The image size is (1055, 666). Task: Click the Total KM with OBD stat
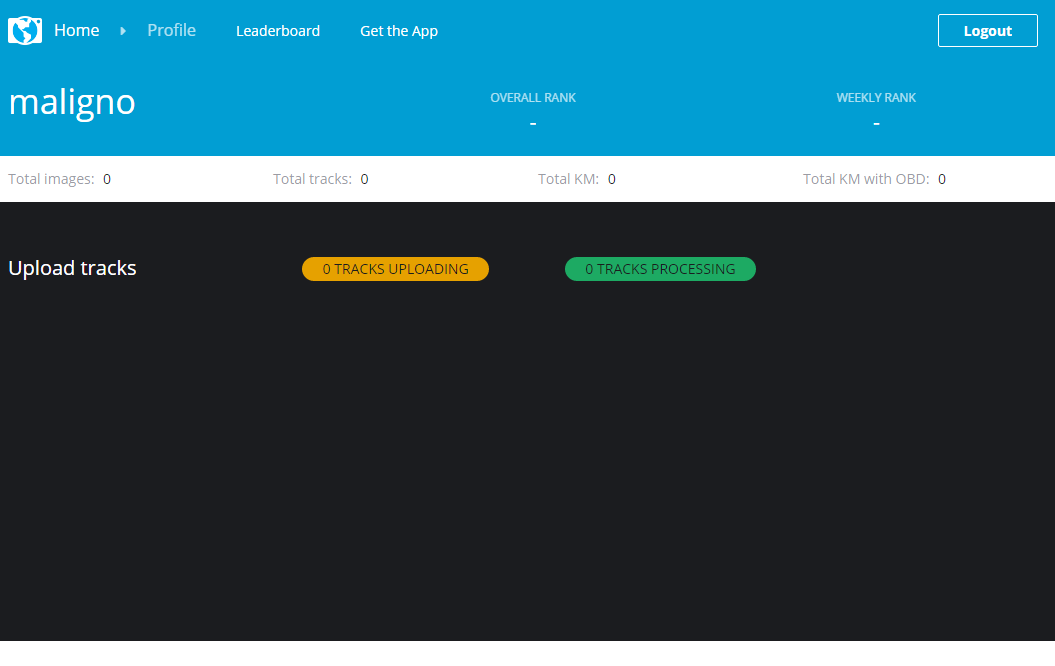click(x=874, y=179)
